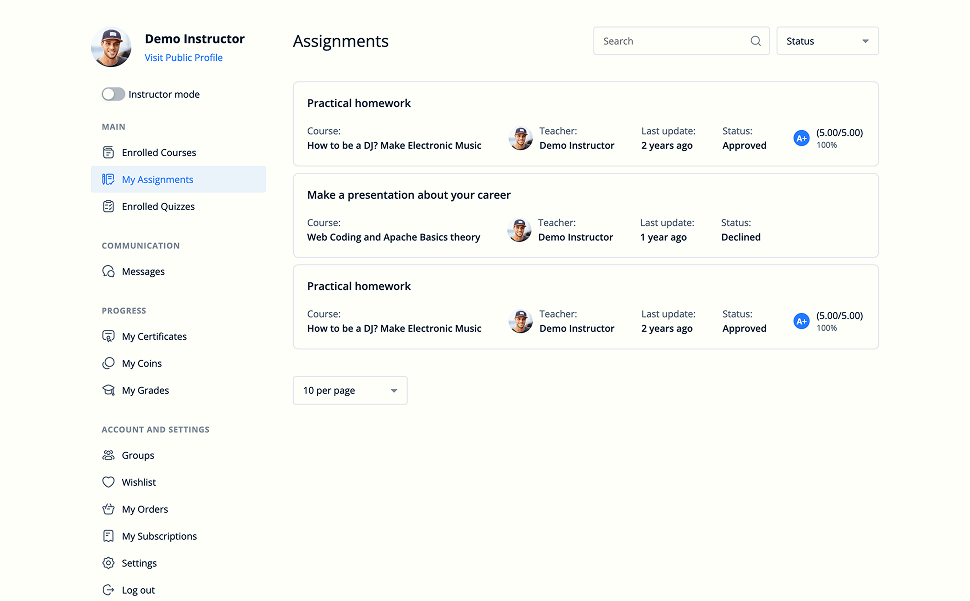Click the Settings gear icon in sidebar
This screenshot has width=970, height=601.
click(x=109, y=564)
